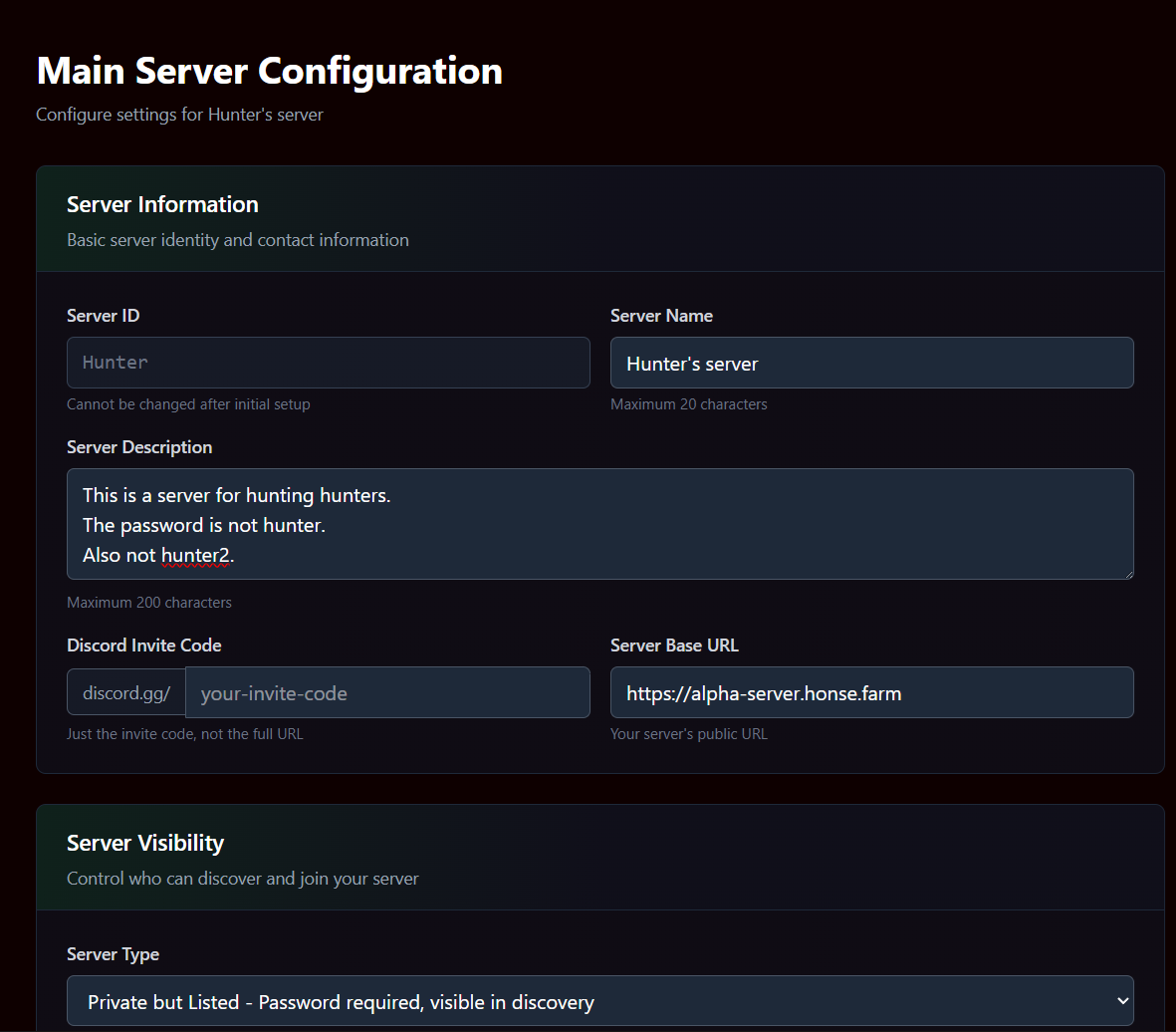Click the grayed-out Server ID field
The width and height of the screenshot is (1176, 1032).
[x=328, y=362]
